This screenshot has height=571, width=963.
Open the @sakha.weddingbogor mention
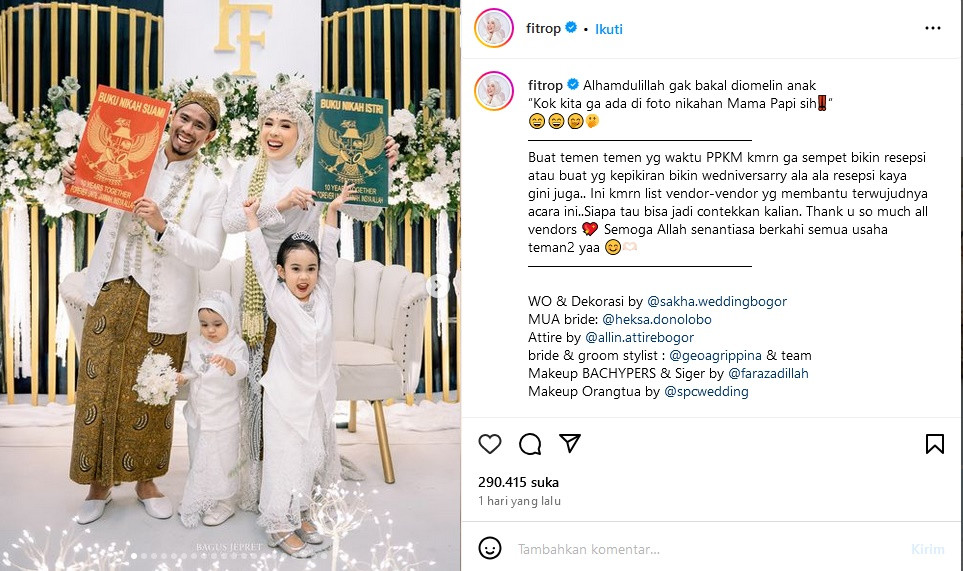(717, 301)
